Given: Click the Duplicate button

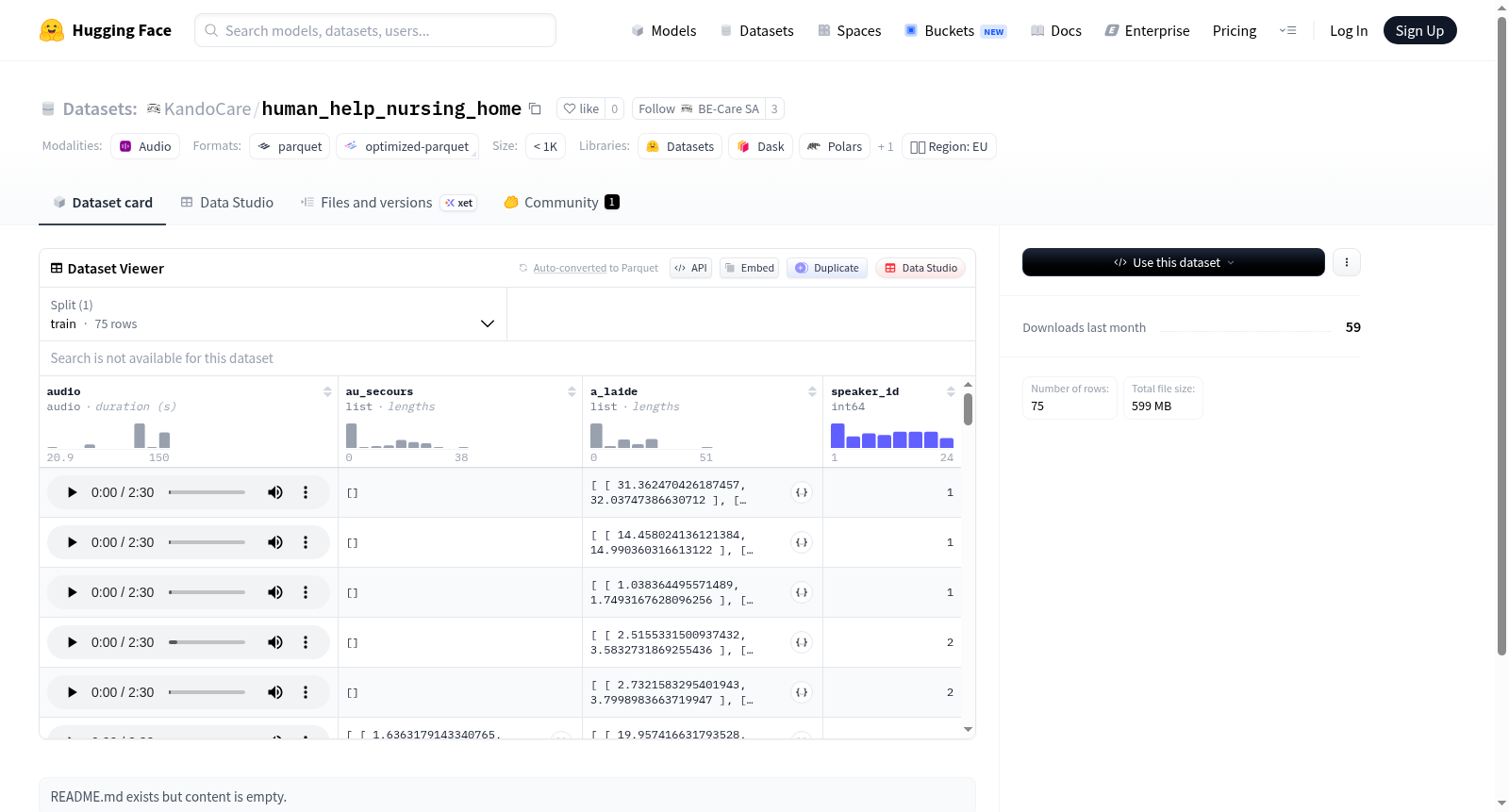Looking at the screenshot, I should click(x=827, y=268).
